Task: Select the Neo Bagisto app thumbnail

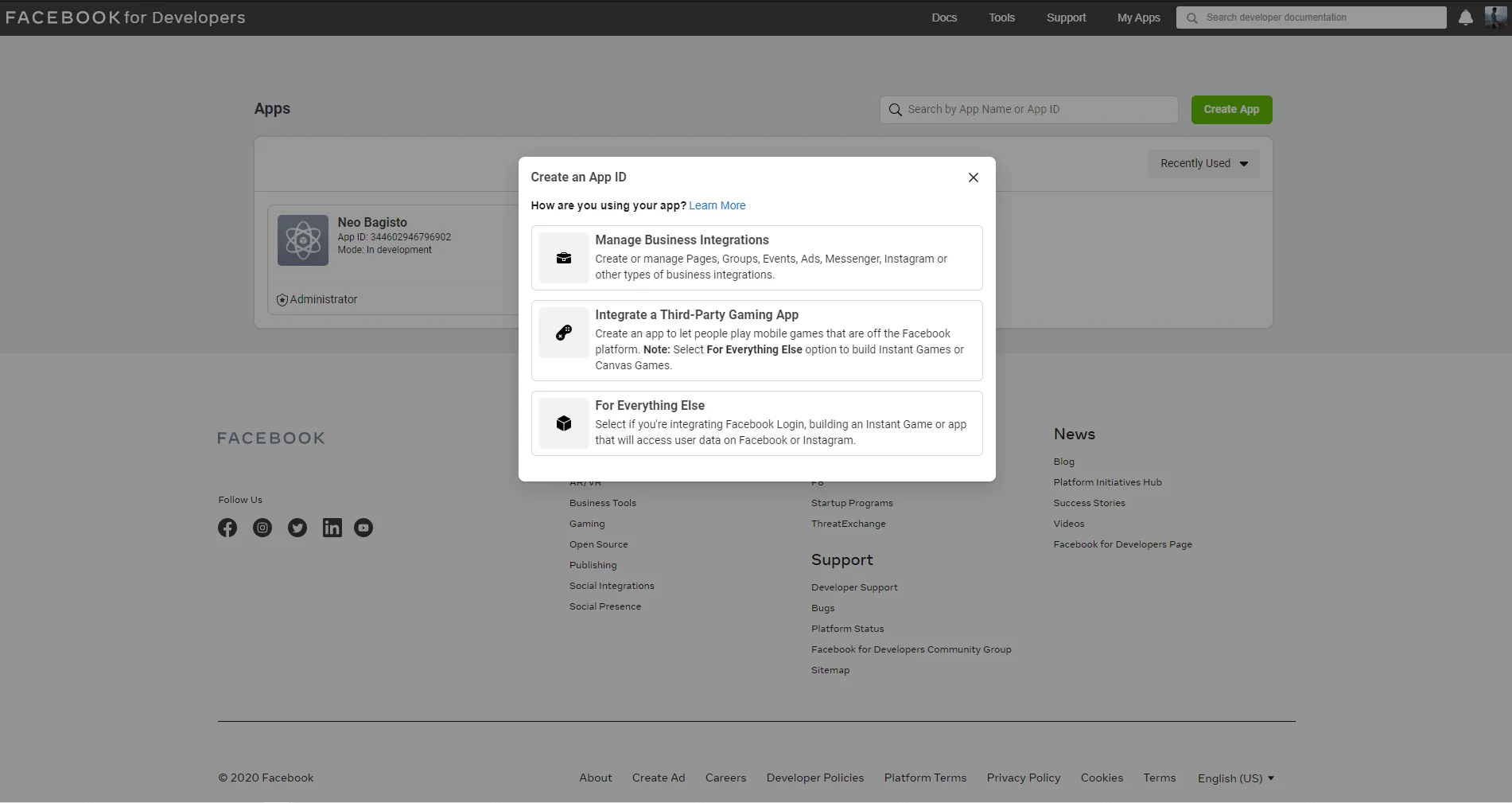Action: pyautogui.click(x=302, y=240)
